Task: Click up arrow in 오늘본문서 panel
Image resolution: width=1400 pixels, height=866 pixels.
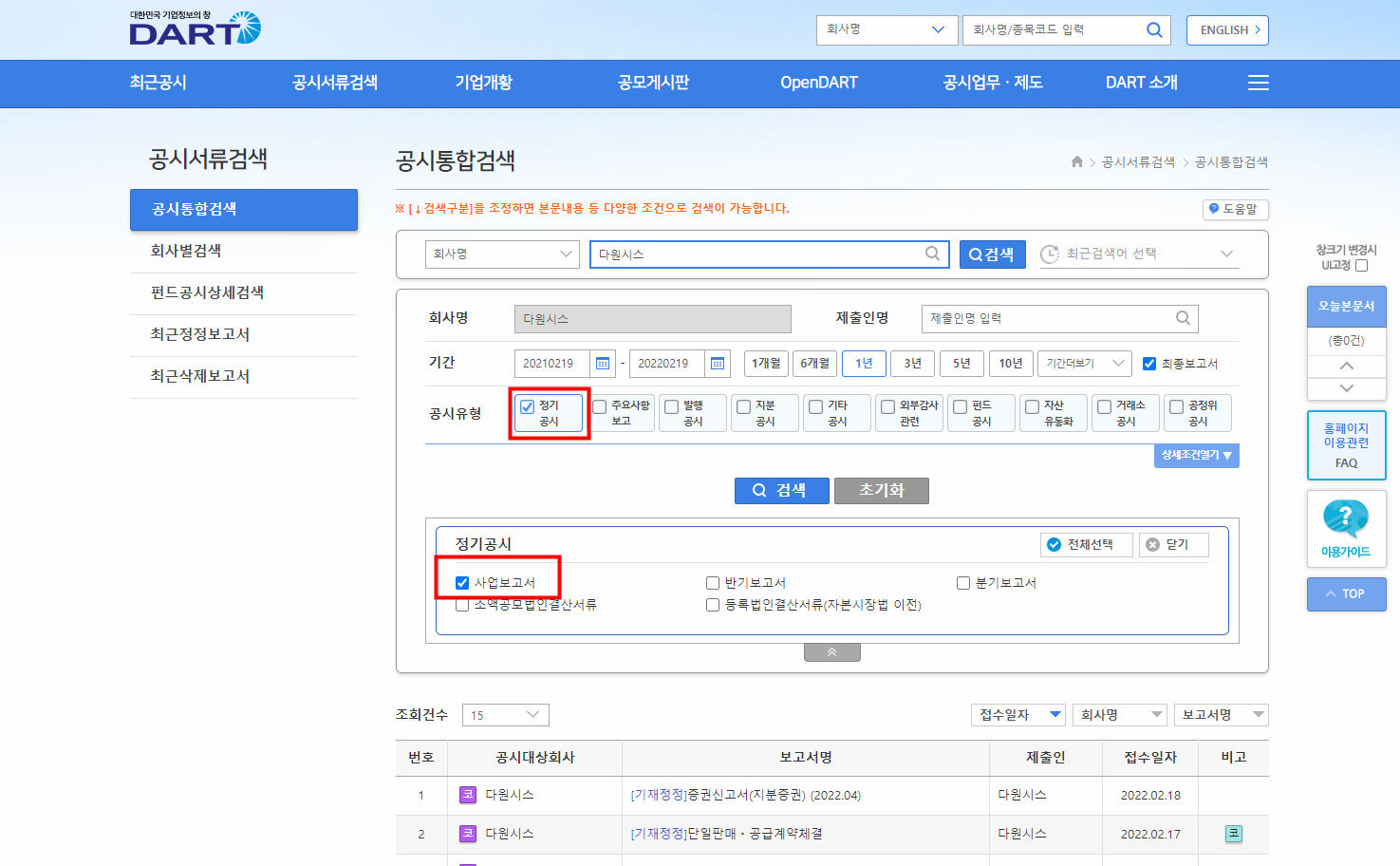Action: click(1346, 366)
